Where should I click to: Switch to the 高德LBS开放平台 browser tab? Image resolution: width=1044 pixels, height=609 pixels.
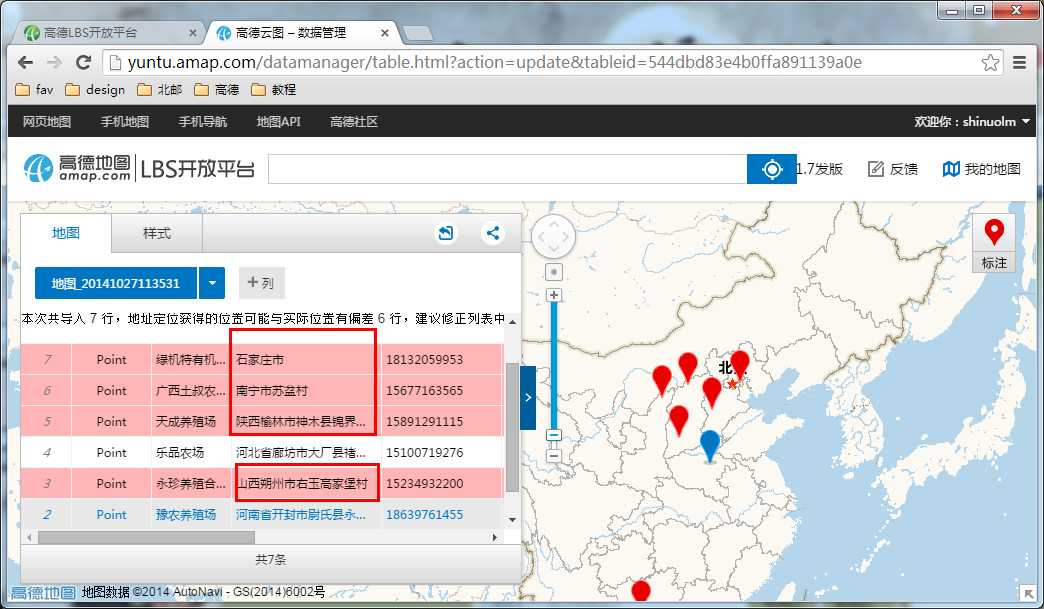coord(108,33)
